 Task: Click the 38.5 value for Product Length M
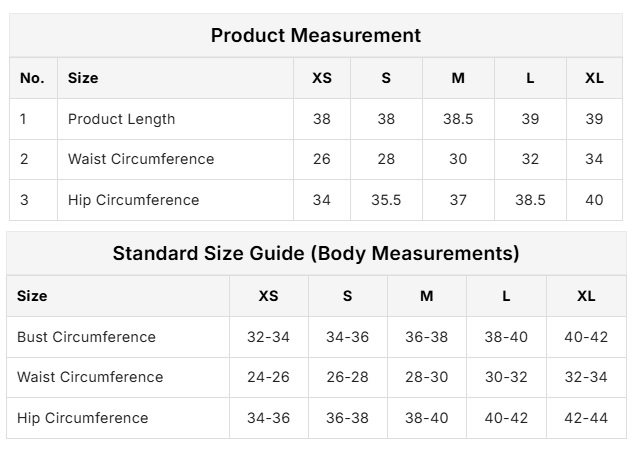point(458,119)
